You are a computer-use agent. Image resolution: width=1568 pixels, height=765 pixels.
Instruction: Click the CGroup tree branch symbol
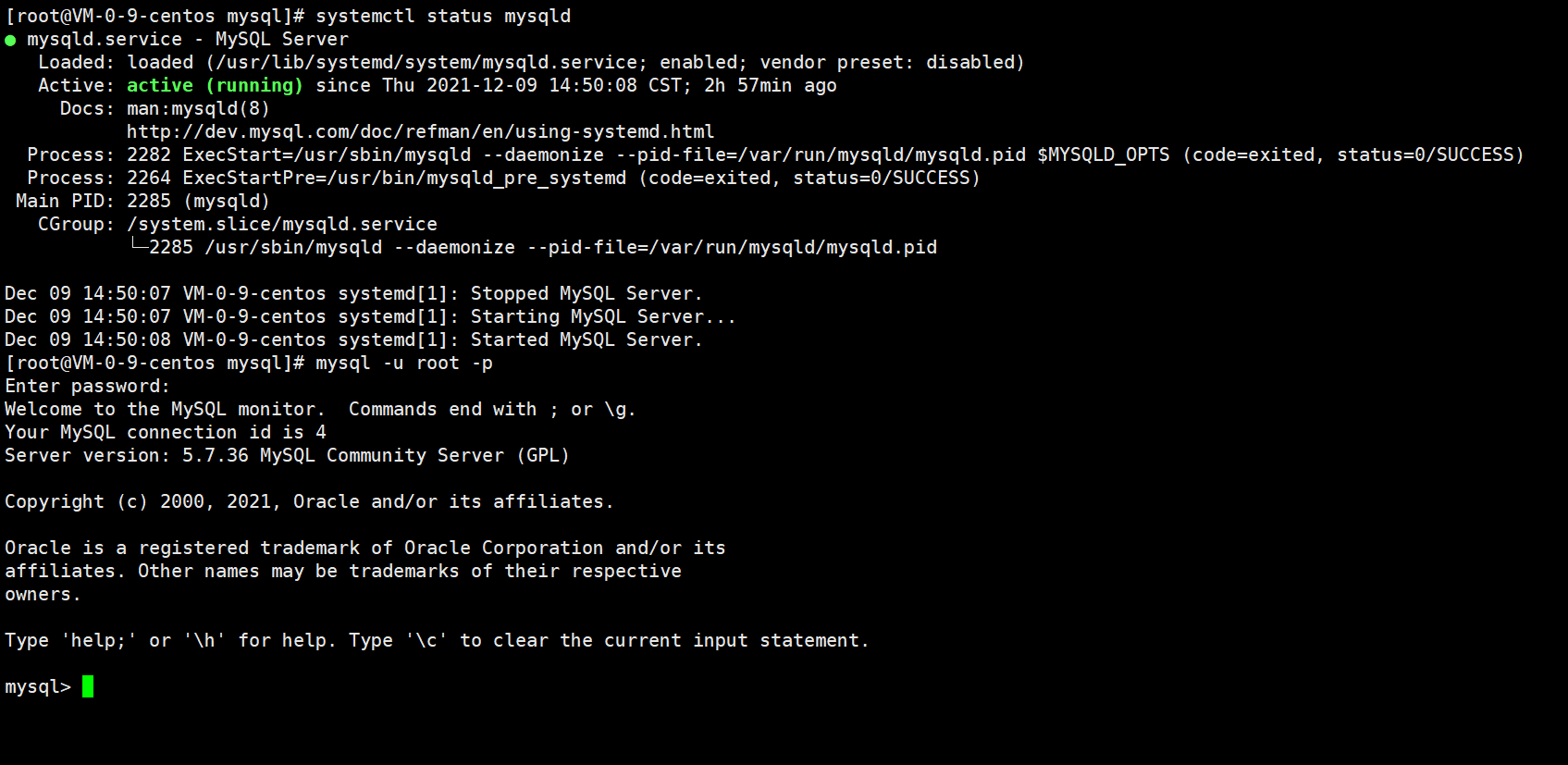click(x=138, y=246)
